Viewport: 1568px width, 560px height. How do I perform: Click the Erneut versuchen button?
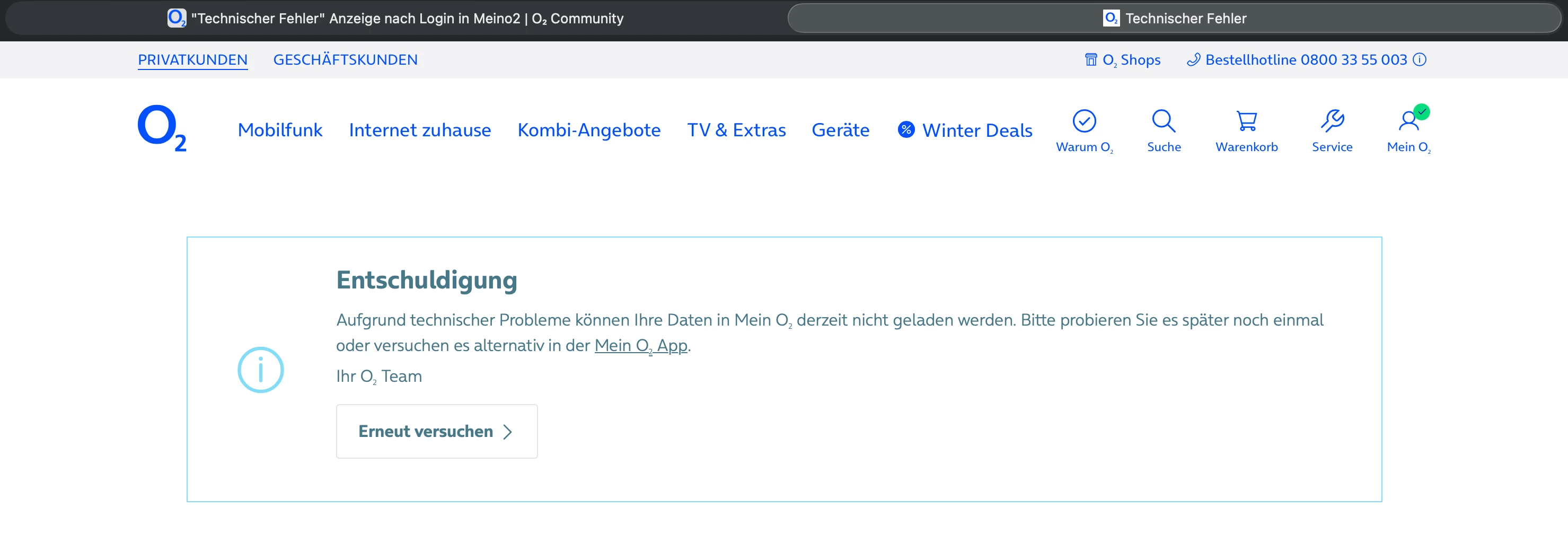[436, 431]
